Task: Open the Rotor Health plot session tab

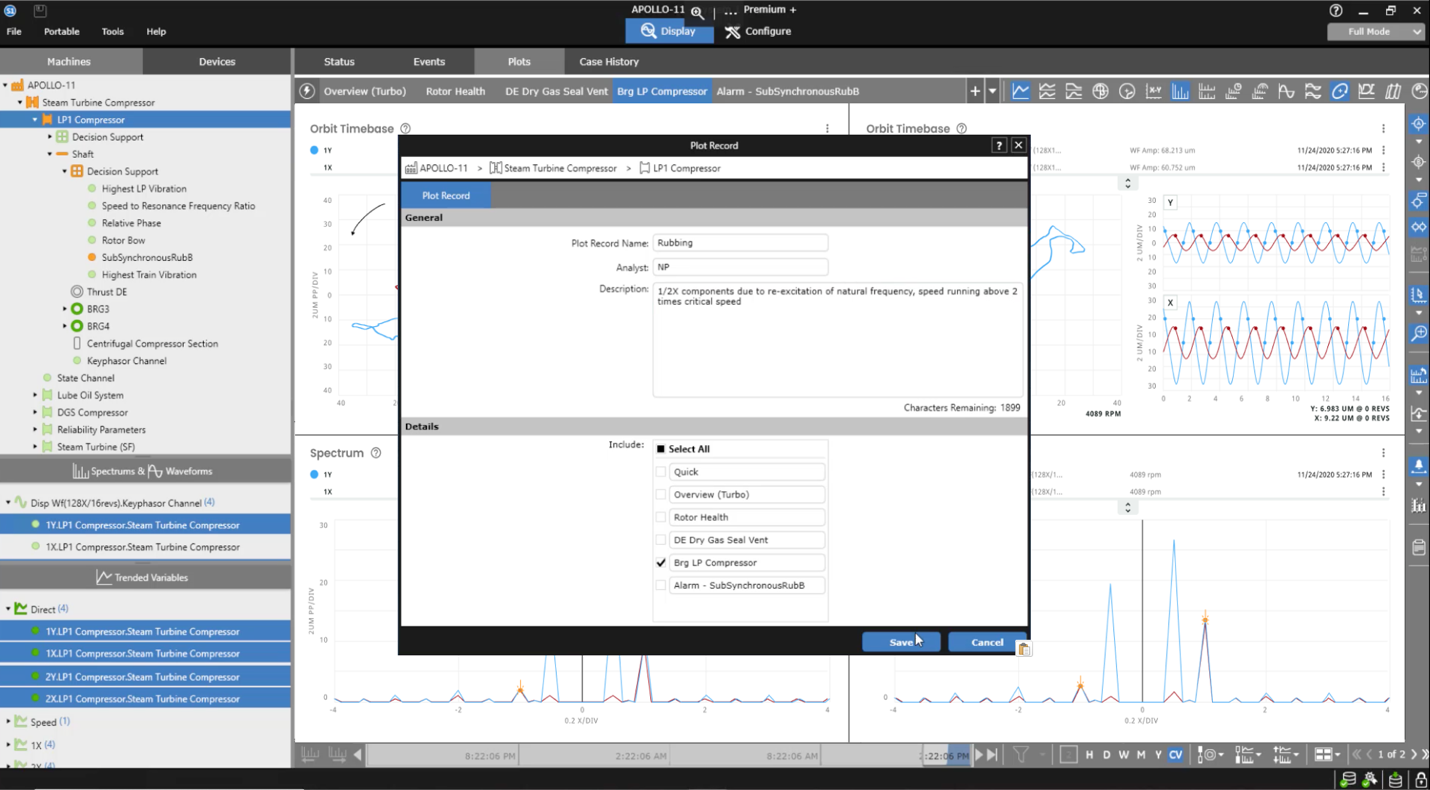Action: pyautogui.click(x=455, y=91)
